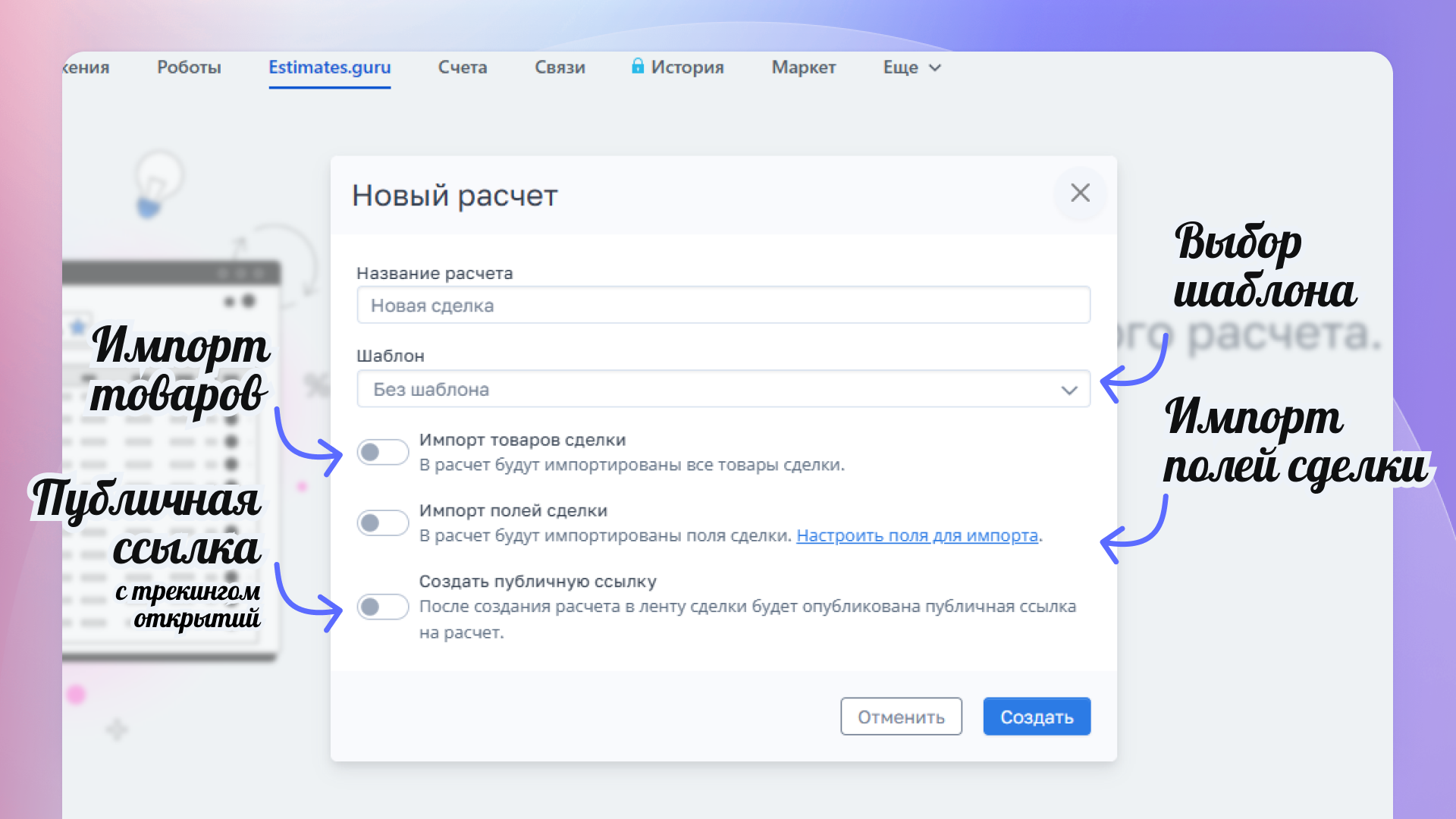Open the Маркет tab
The width and height of the screenshot is (1456, 819).
click(803, 67)
